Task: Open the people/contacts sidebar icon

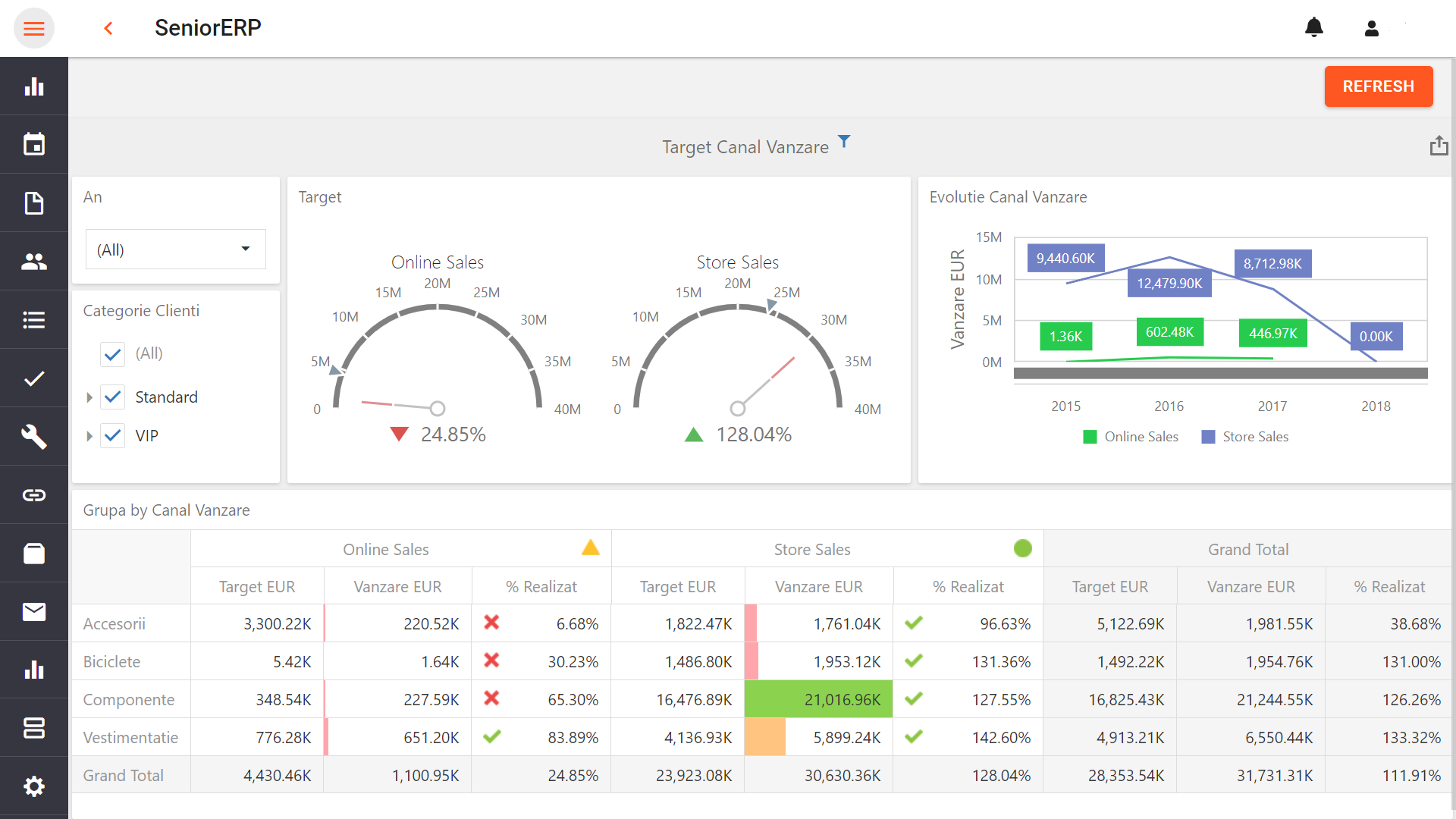Action: click(34, 262)
